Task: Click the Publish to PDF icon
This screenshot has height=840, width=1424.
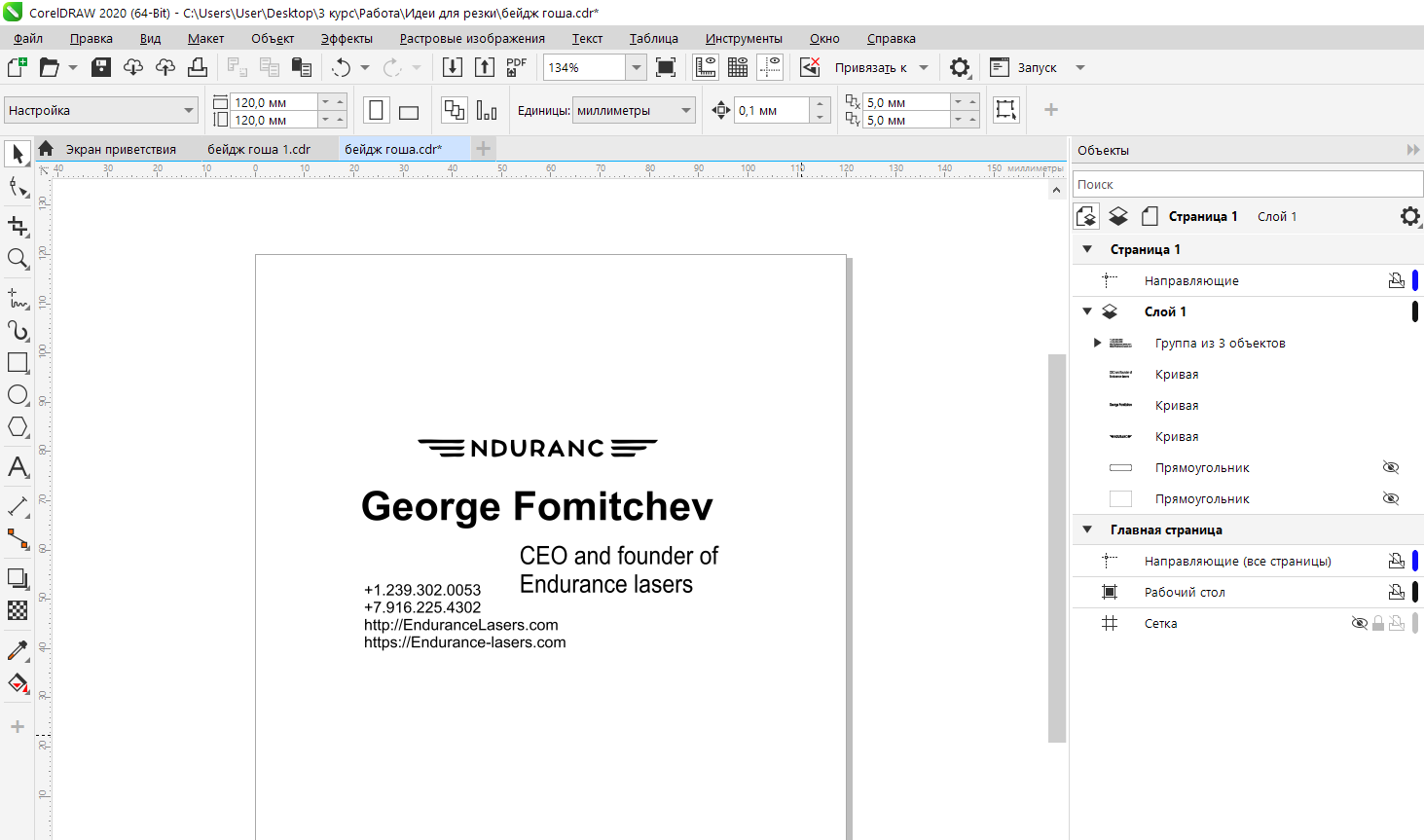Action: (517, 67)
